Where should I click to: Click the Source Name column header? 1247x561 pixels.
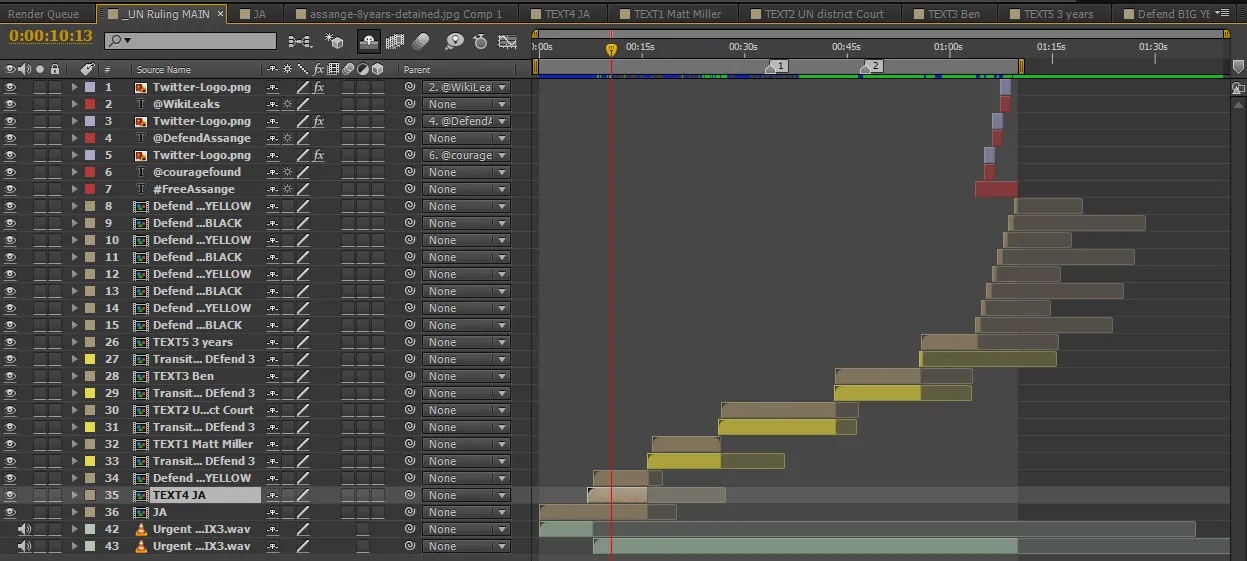coord(164,70)
